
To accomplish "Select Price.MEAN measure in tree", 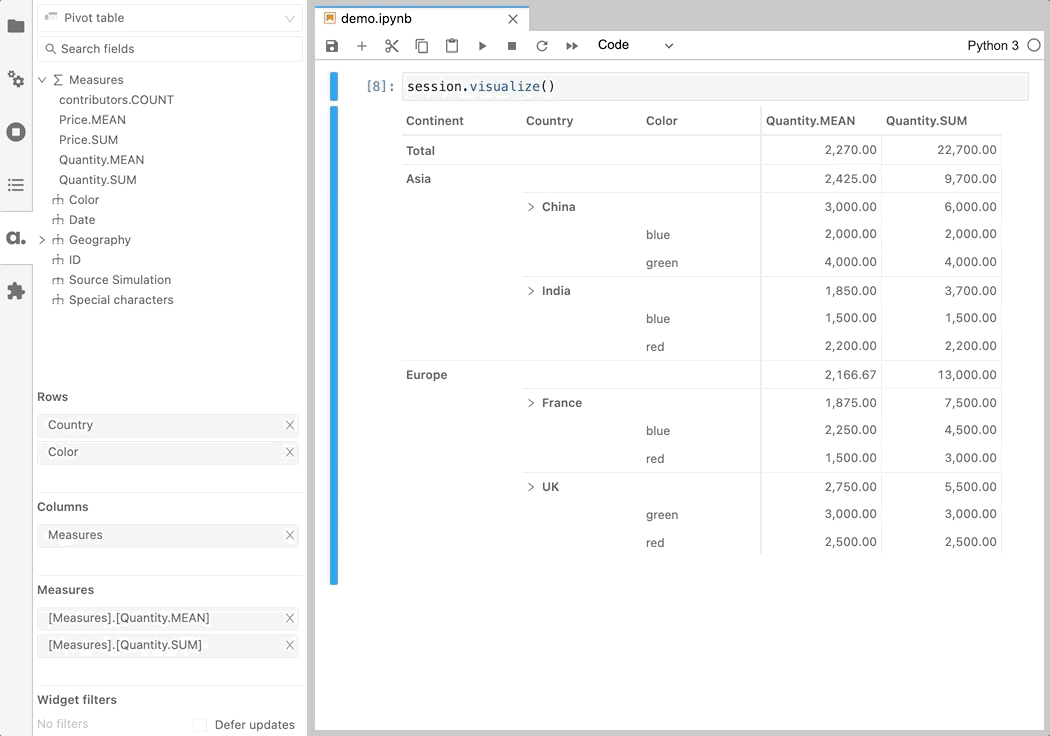I will 92,120.
